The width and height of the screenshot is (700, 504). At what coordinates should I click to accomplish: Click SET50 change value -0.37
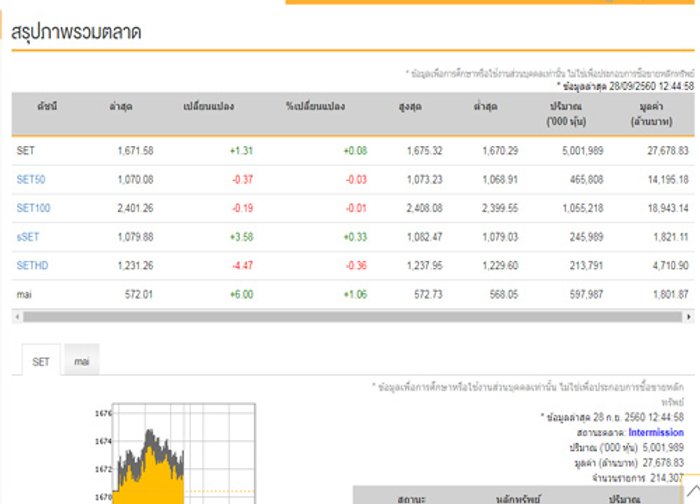click(242, 179)
